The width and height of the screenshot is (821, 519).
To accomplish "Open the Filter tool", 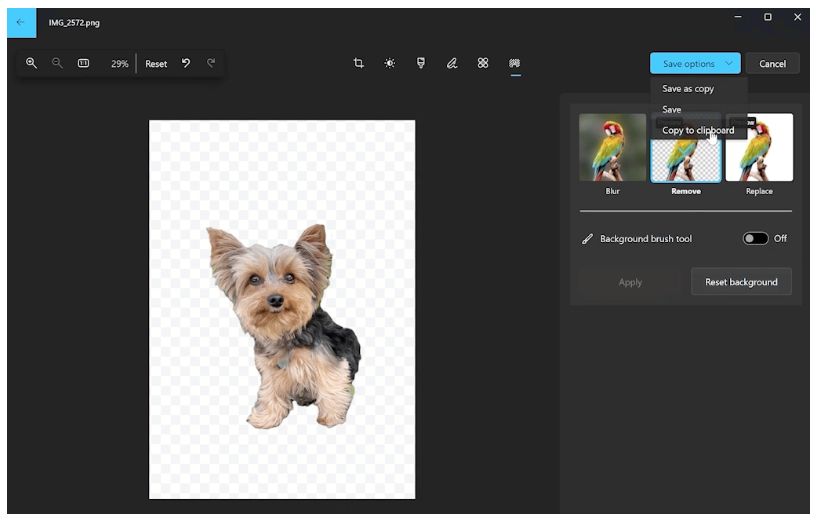I will (x=421, y=63).
